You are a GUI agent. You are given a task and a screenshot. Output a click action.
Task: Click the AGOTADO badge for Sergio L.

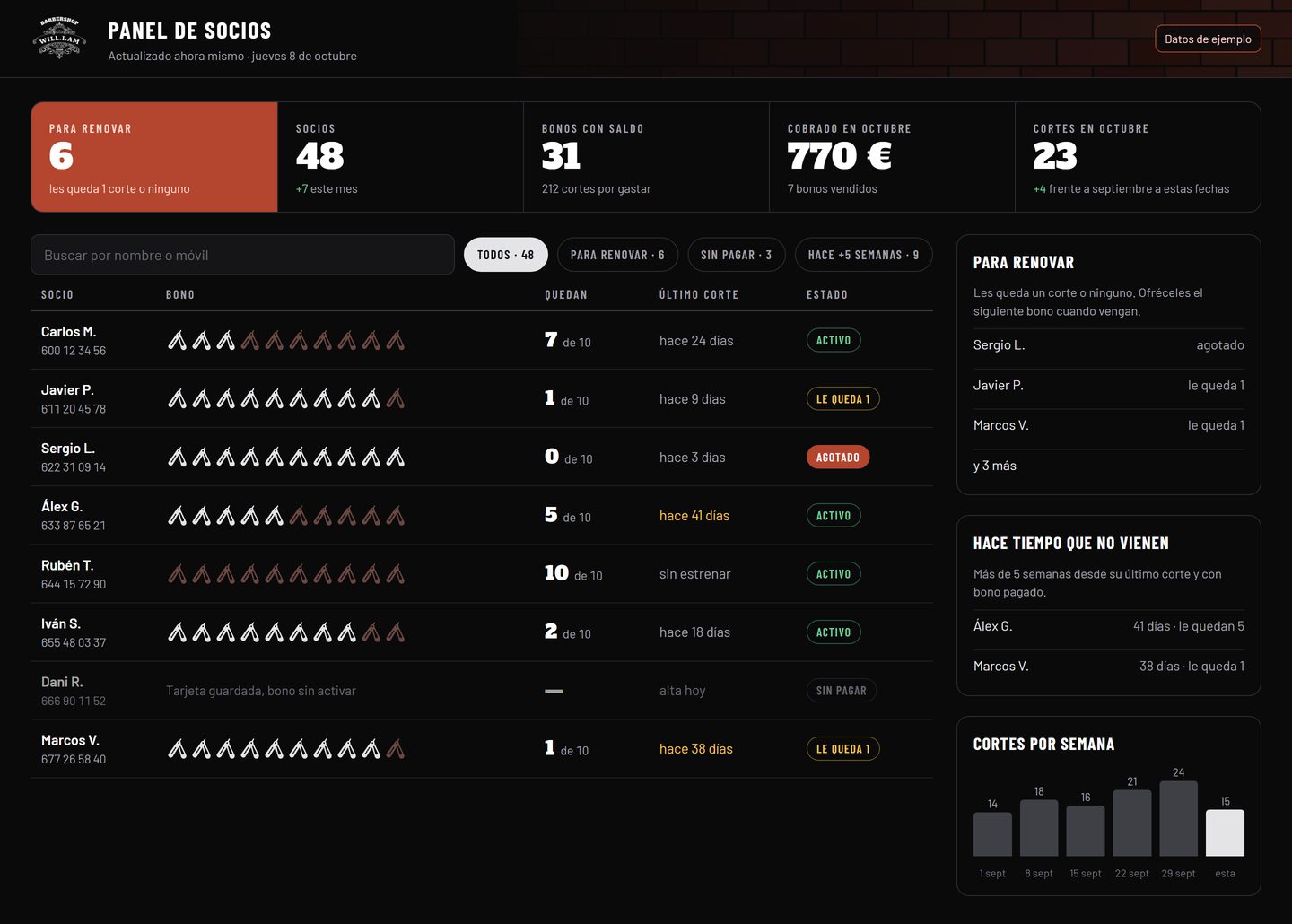point(838,458)
